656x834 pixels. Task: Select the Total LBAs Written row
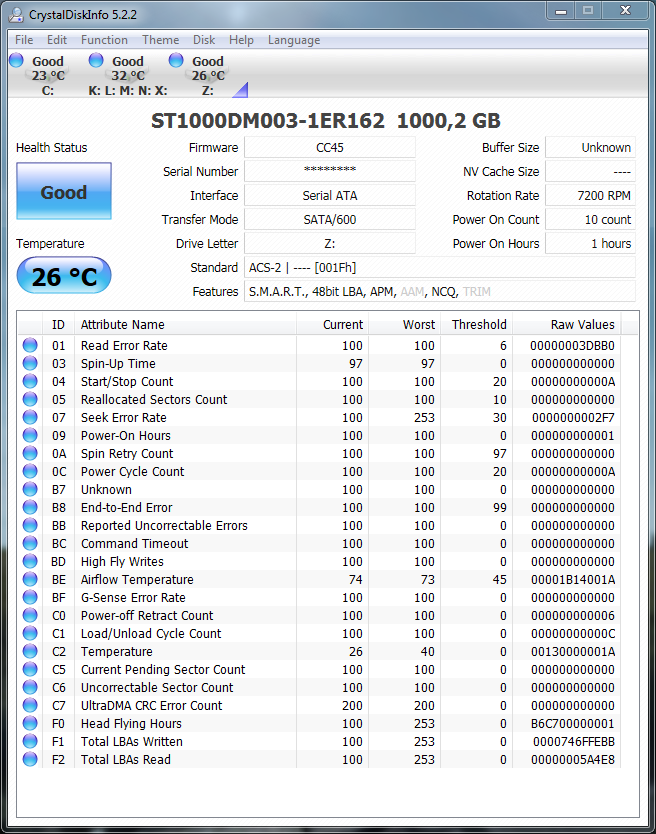click(319, 741)
